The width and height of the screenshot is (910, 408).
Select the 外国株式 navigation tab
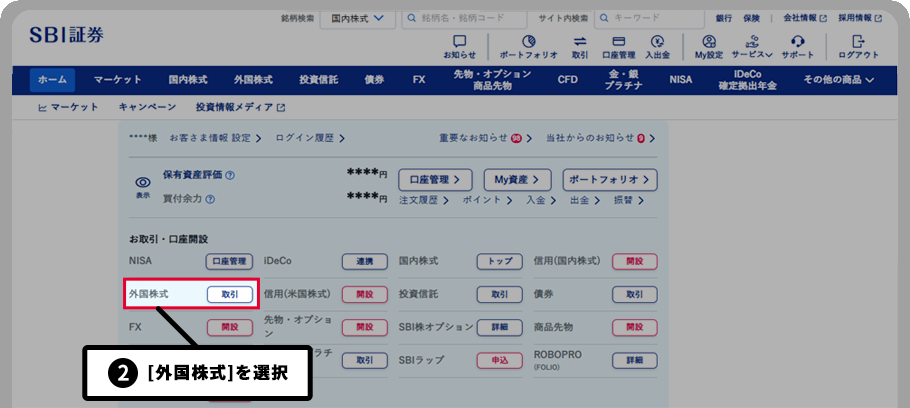point(254,80)
